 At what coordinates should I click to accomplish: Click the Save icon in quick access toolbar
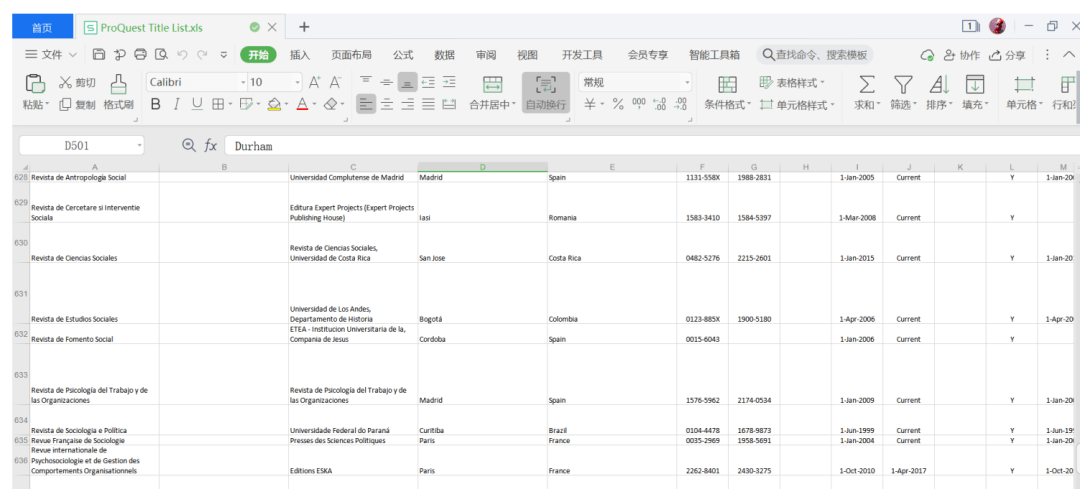pos(99,54)
